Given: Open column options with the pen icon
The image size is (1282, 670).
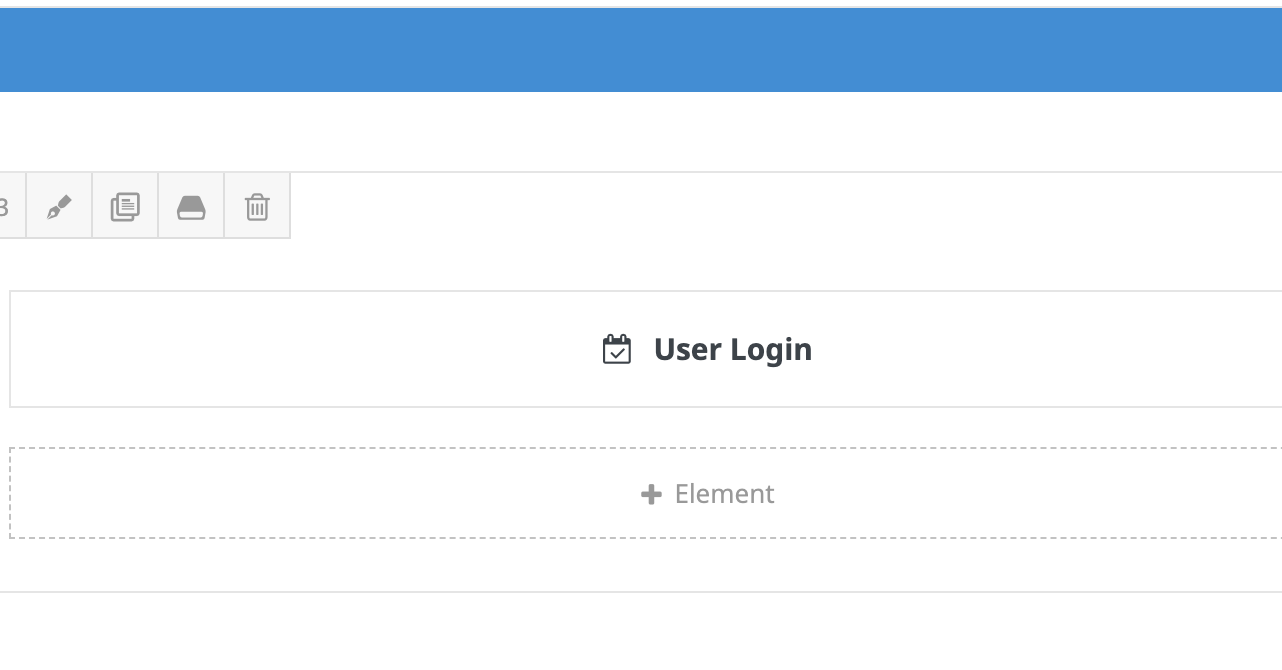Looking at the screenshot, I should tap(59, 206).
